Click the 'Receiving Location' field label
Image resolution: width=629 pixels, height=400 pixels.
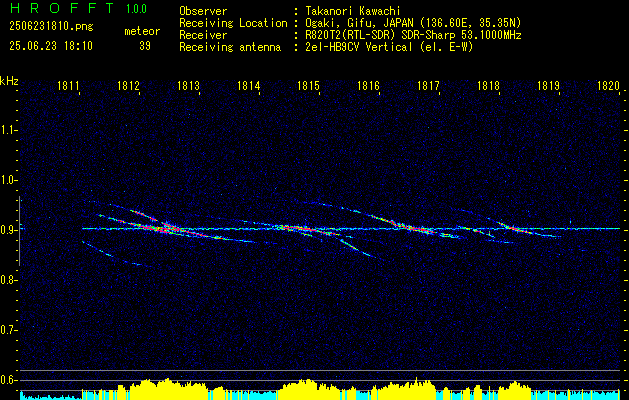[x=233, y=23]
